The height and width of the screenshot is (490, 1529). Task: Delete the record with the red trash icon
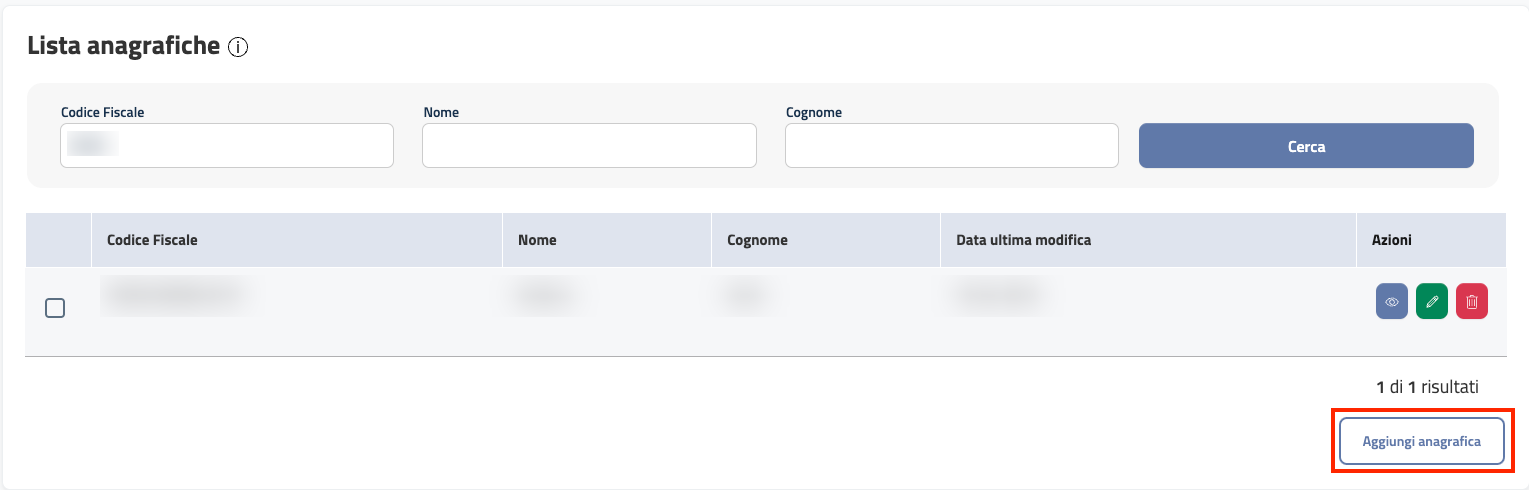tap(1471, 301)
